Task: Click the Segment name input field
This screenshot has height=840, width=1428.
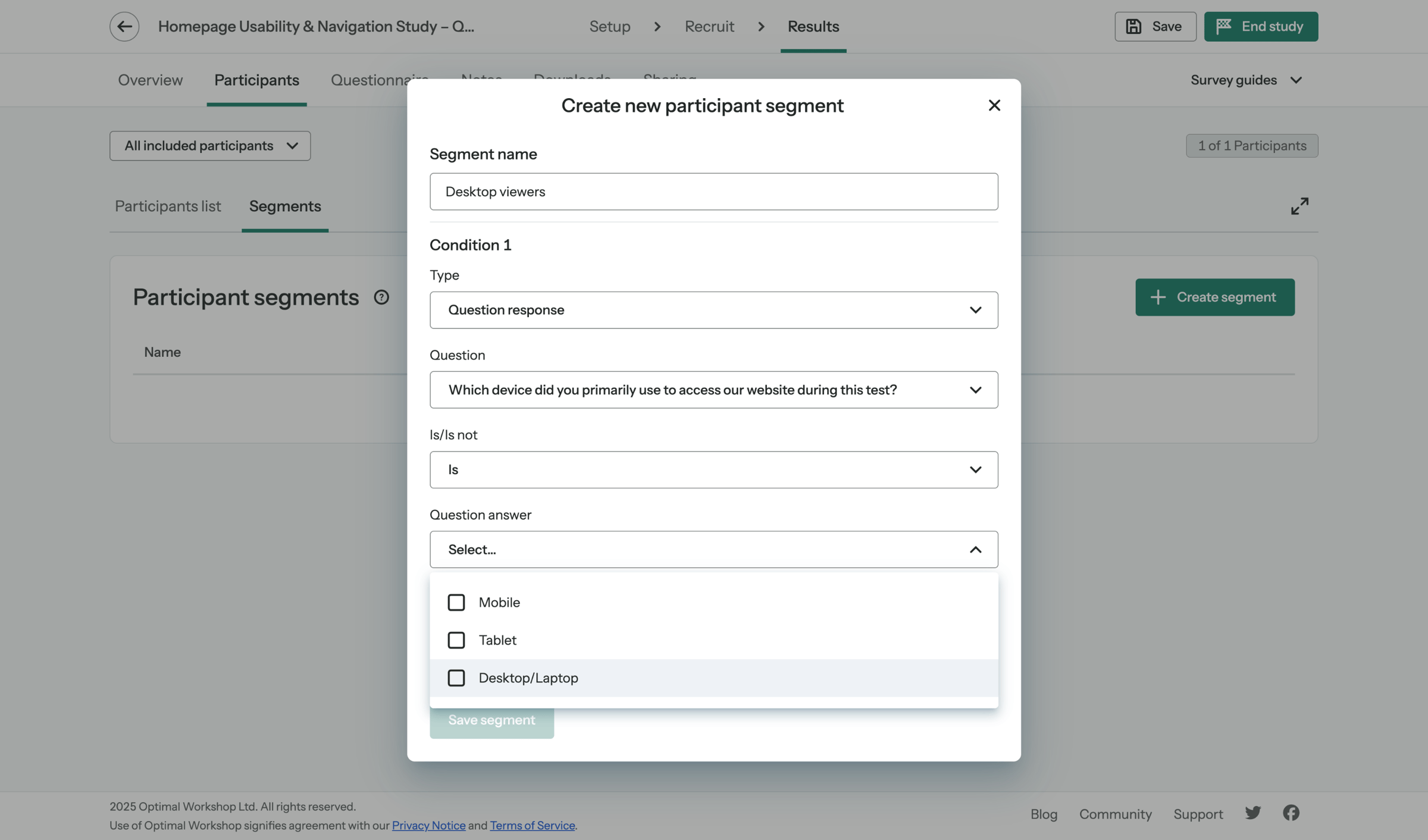Action: click(713, 192)
